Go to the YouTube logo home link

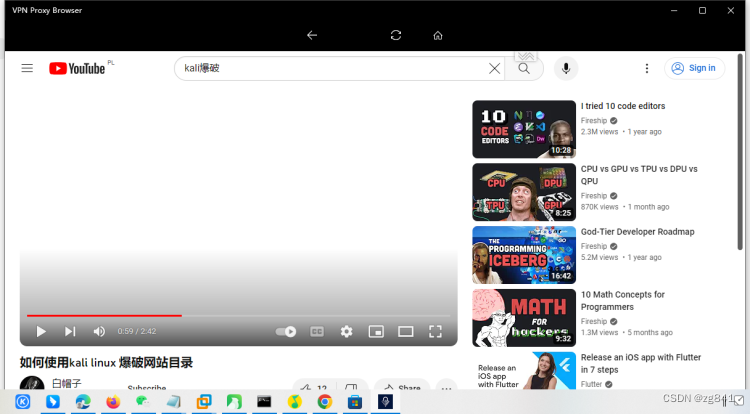[x=77, y=69]
